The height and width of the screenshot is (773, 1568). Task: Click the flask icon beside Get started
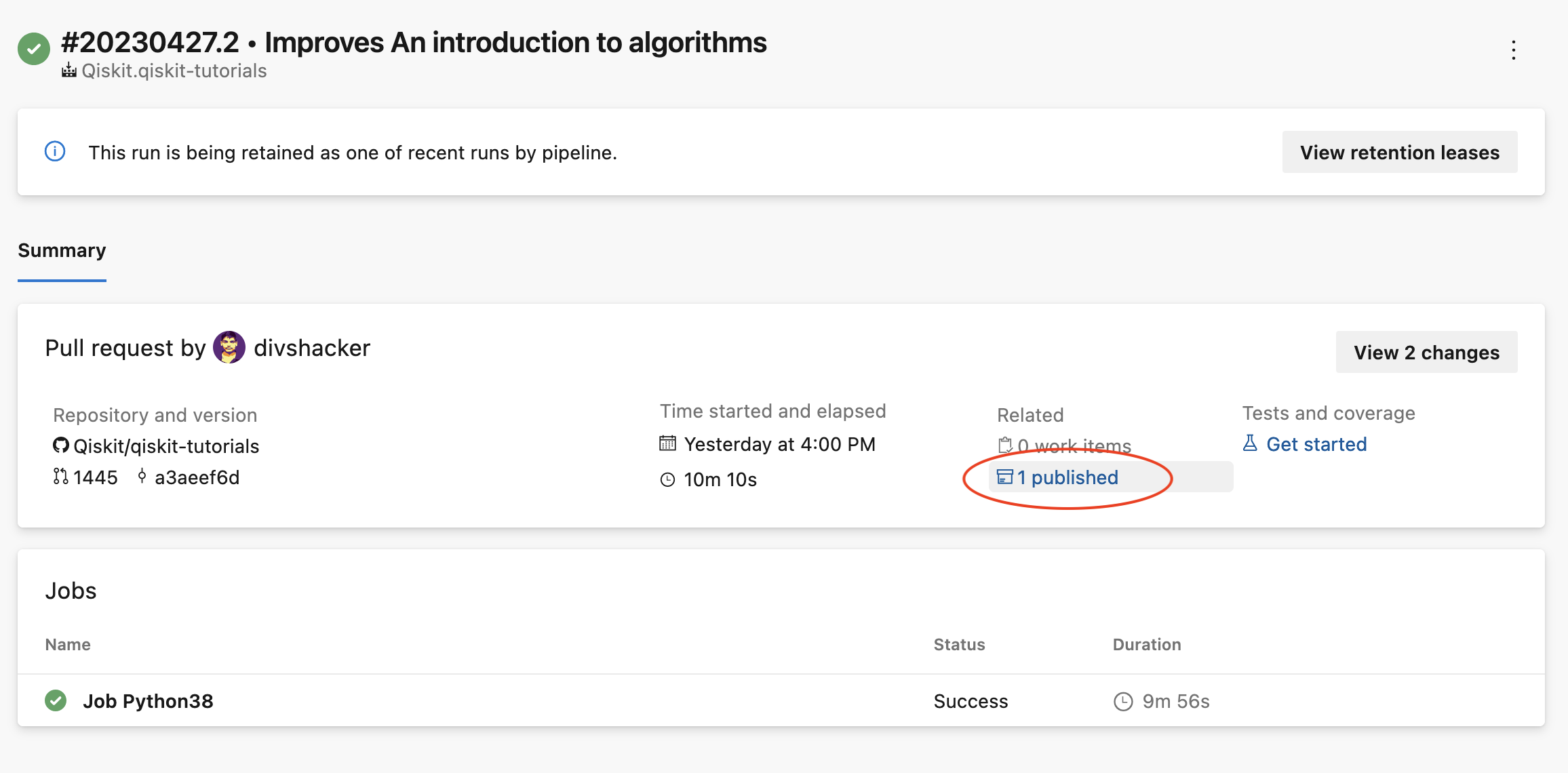(1250, 443)
